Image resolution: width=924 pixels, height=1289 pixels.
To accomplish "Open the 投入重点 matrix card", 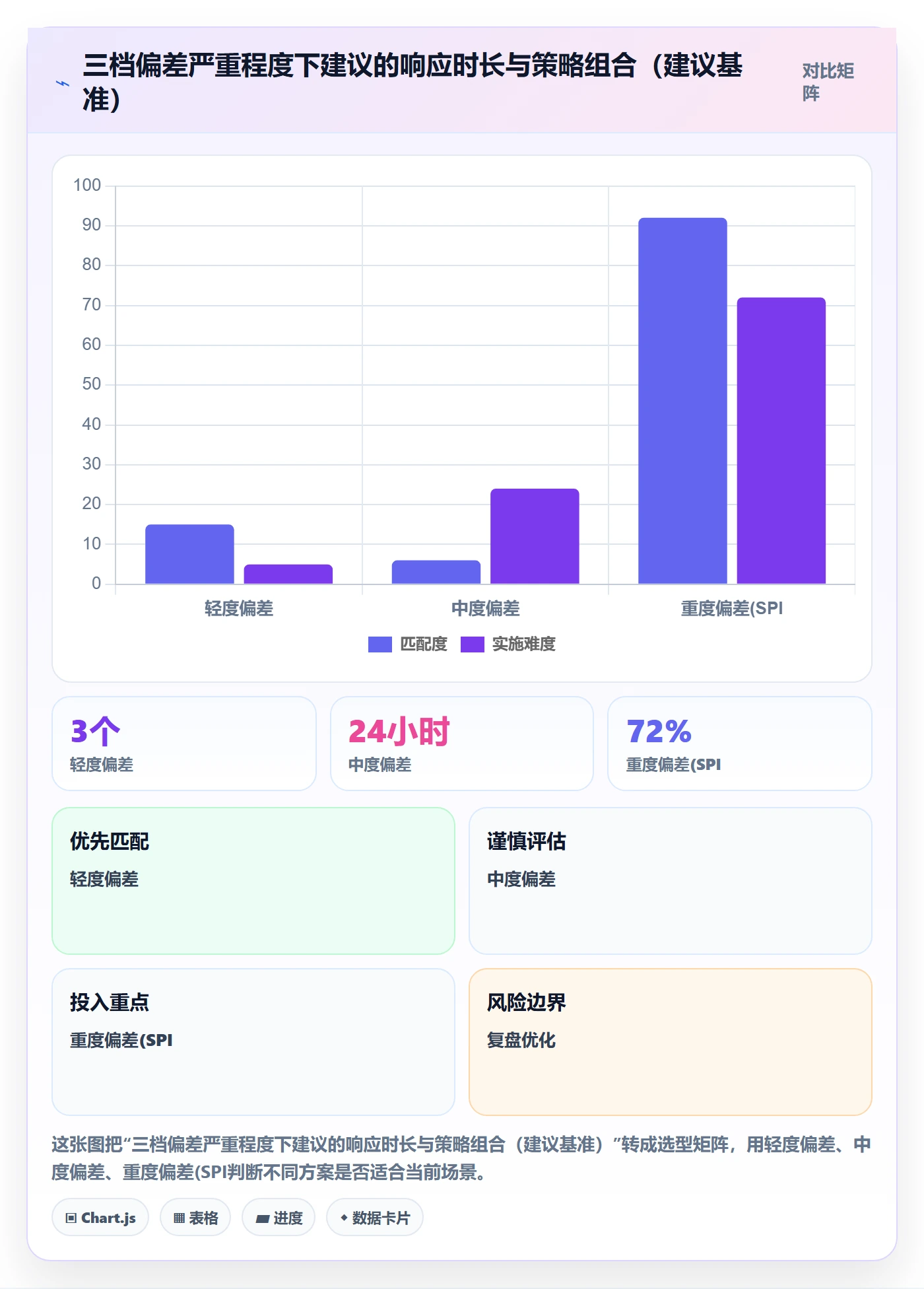I will tap(253, 1042).
